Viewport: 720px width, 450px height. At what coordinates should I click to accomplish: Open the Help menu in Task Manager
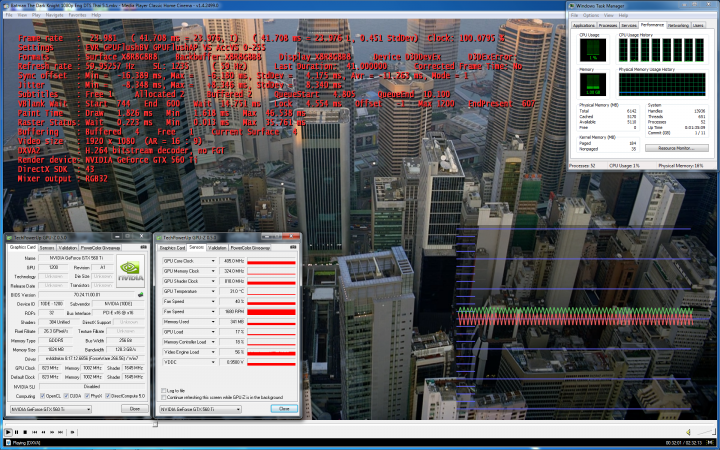point(623,15)
